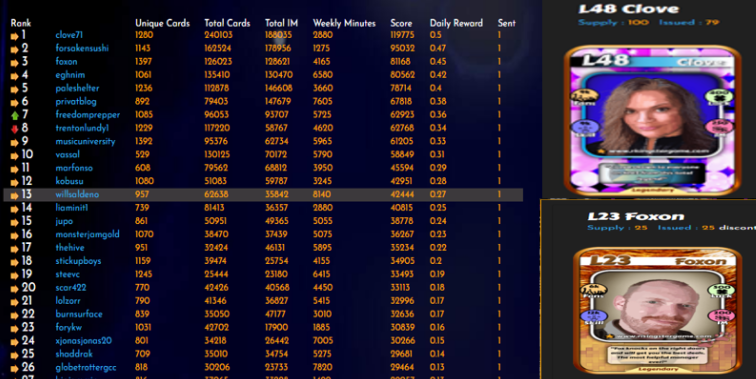Open player profile marfonso
This screenshot has height=379, width=756.
coord(74,168)
